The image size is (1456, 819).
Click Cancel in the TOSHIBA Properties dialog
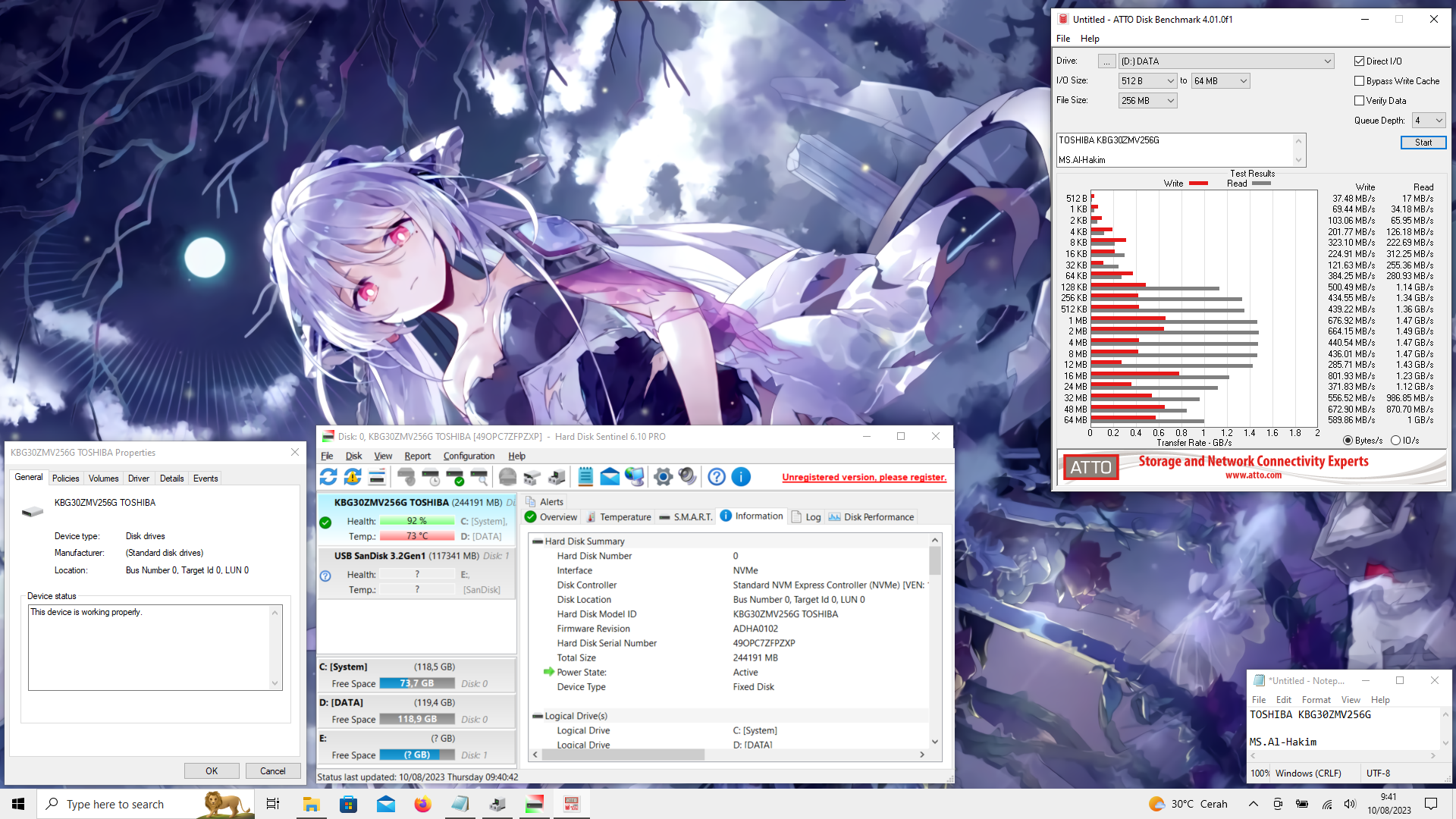pyautogui.click(x=273, y=771)
